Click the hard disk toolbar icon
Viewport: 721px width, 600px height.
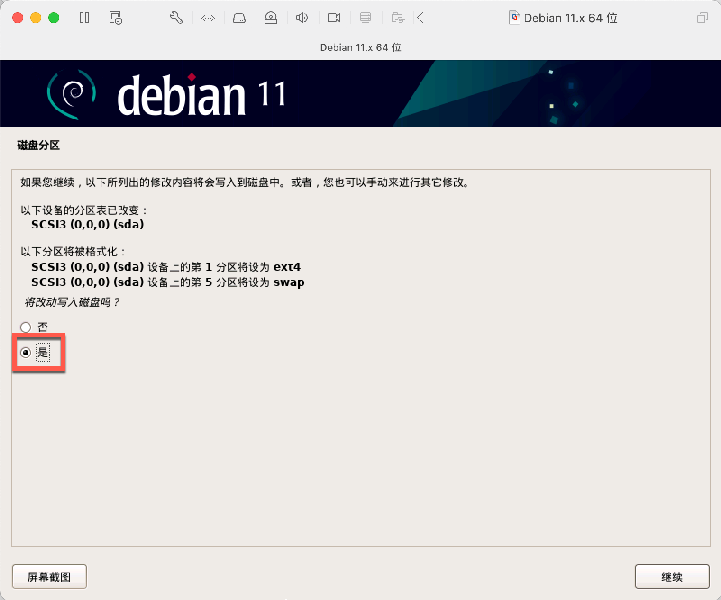tap(239, 18)
